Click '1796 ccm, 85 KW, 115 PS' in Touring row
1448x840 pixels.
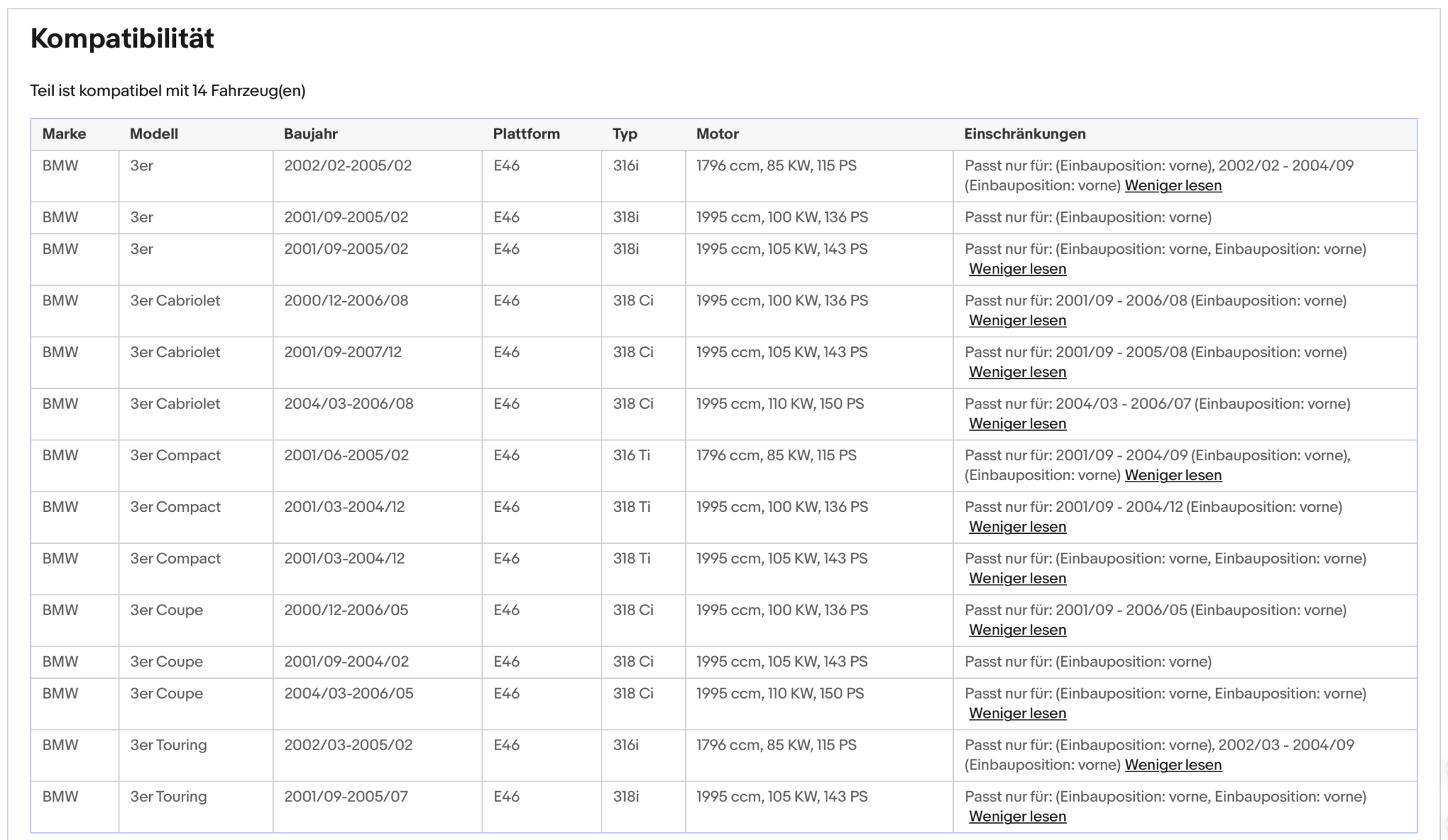[x=776, y=745]
